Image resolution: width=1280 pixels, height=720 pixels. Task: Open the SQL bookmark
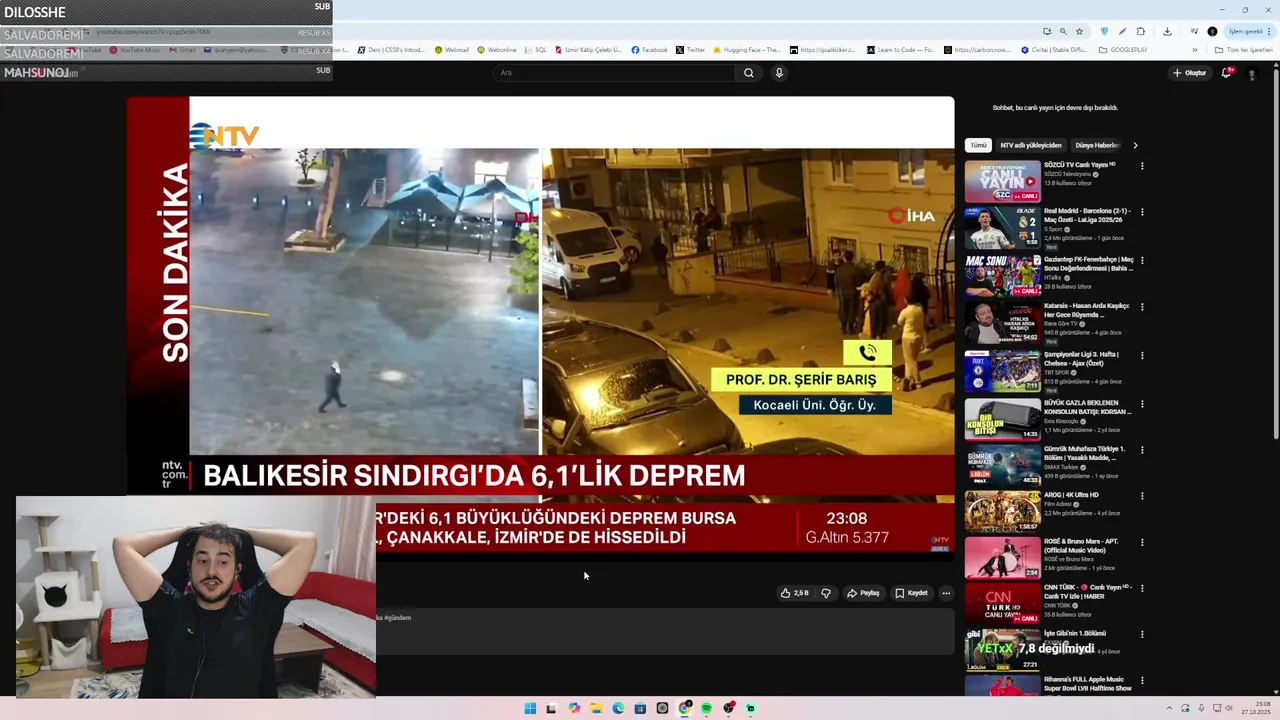point(535,50)
